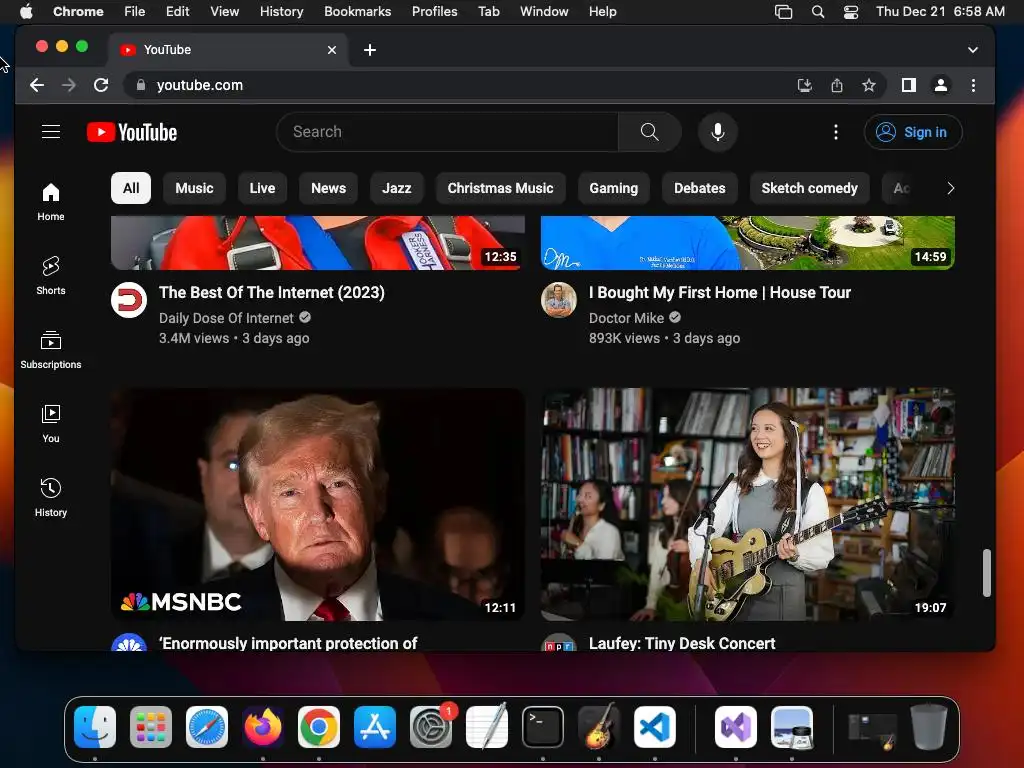
Task: Open Terminal from the dock
Action: tap(543, 727)
